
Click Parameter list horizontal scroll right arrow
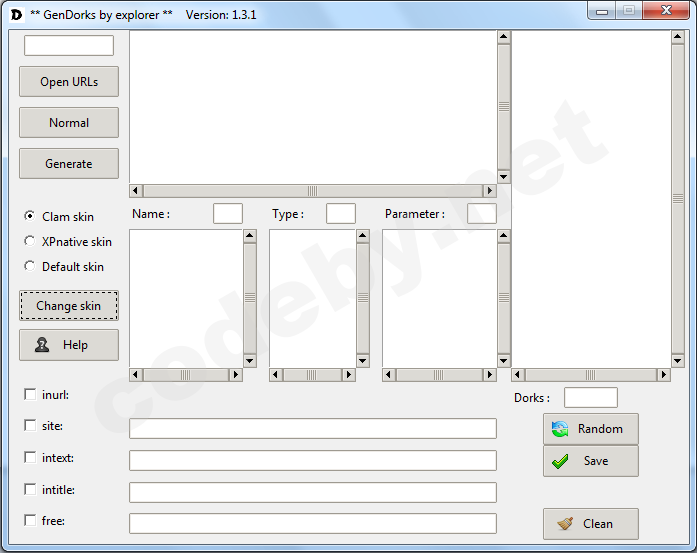coord(490,375)
